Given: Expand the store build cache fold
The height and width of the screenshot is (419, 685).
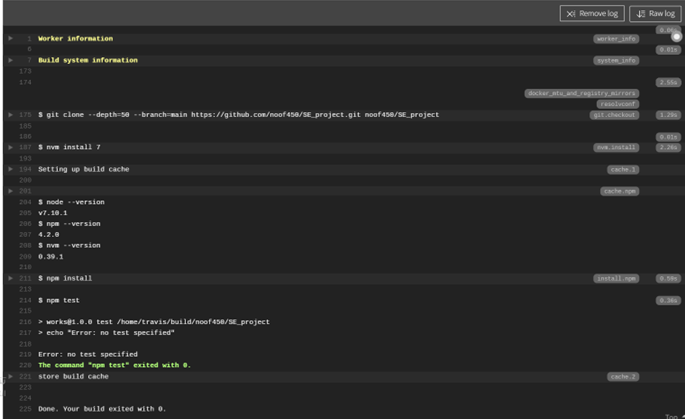Looking at the screenshot, I should coord(10,377).
